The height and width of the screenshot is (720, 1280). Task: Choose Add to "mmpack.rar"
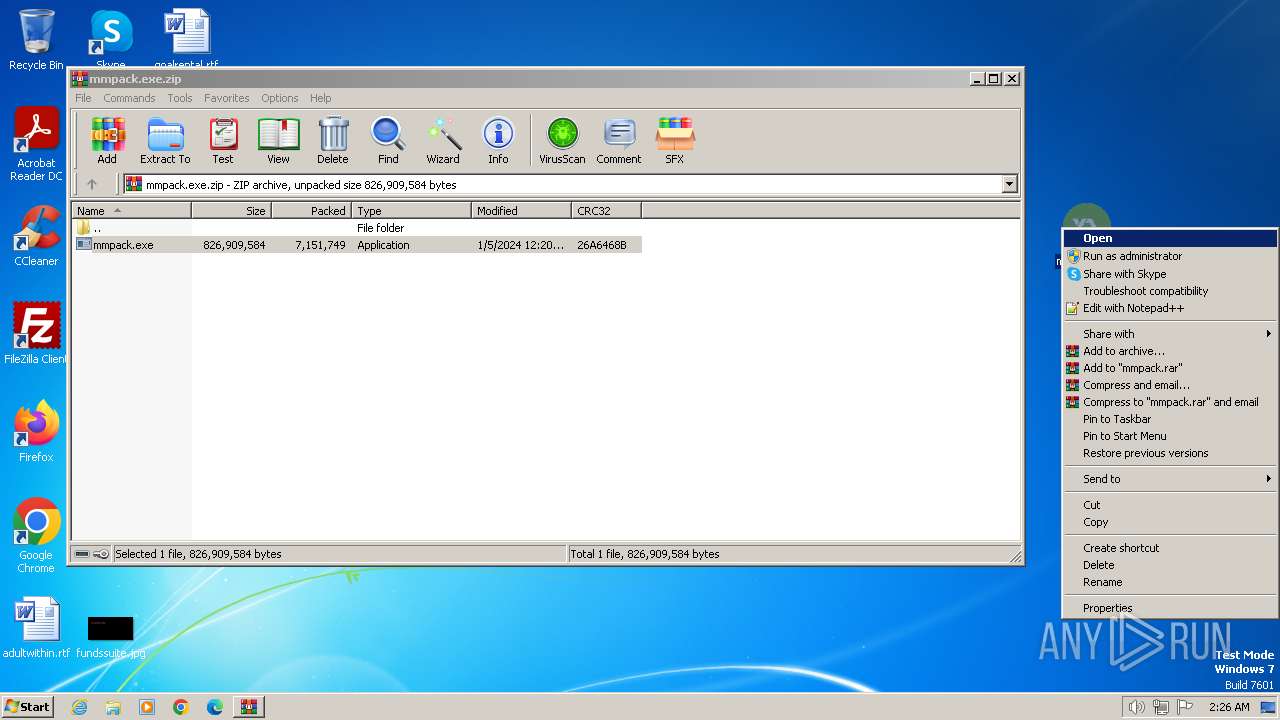[1170, 368]
